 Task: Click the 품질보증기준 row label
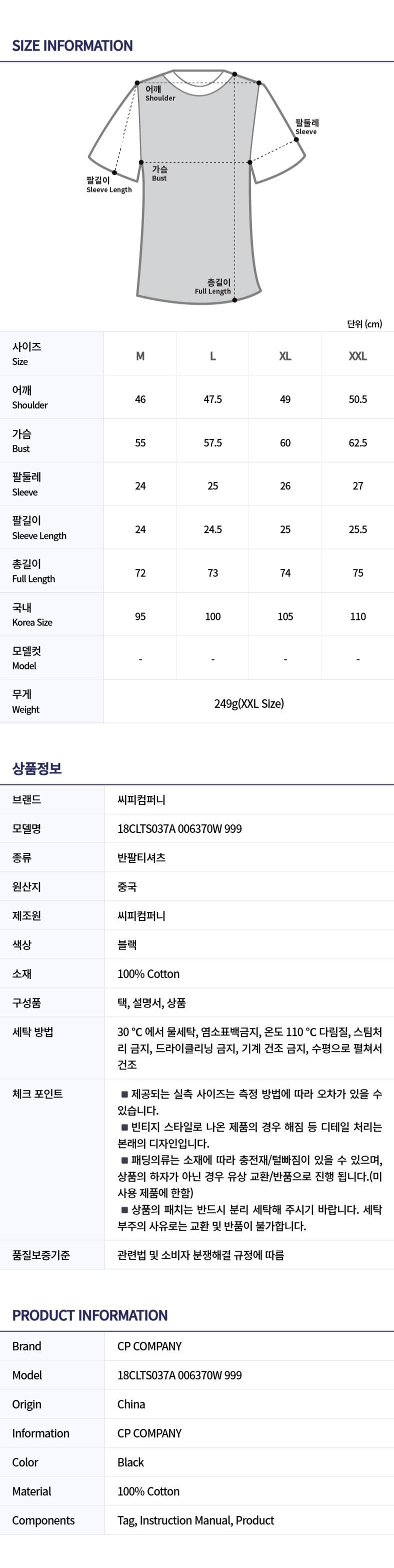40,1255
